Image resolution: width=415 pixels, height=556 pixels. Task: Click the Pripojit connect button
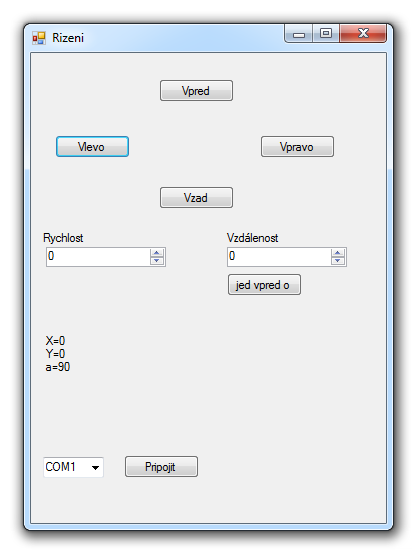161,466
